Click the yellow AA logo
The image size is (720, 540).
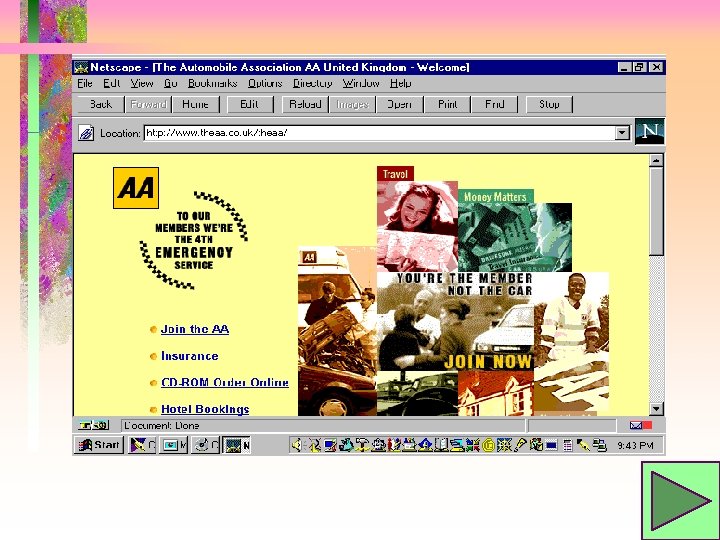point(136,188)
